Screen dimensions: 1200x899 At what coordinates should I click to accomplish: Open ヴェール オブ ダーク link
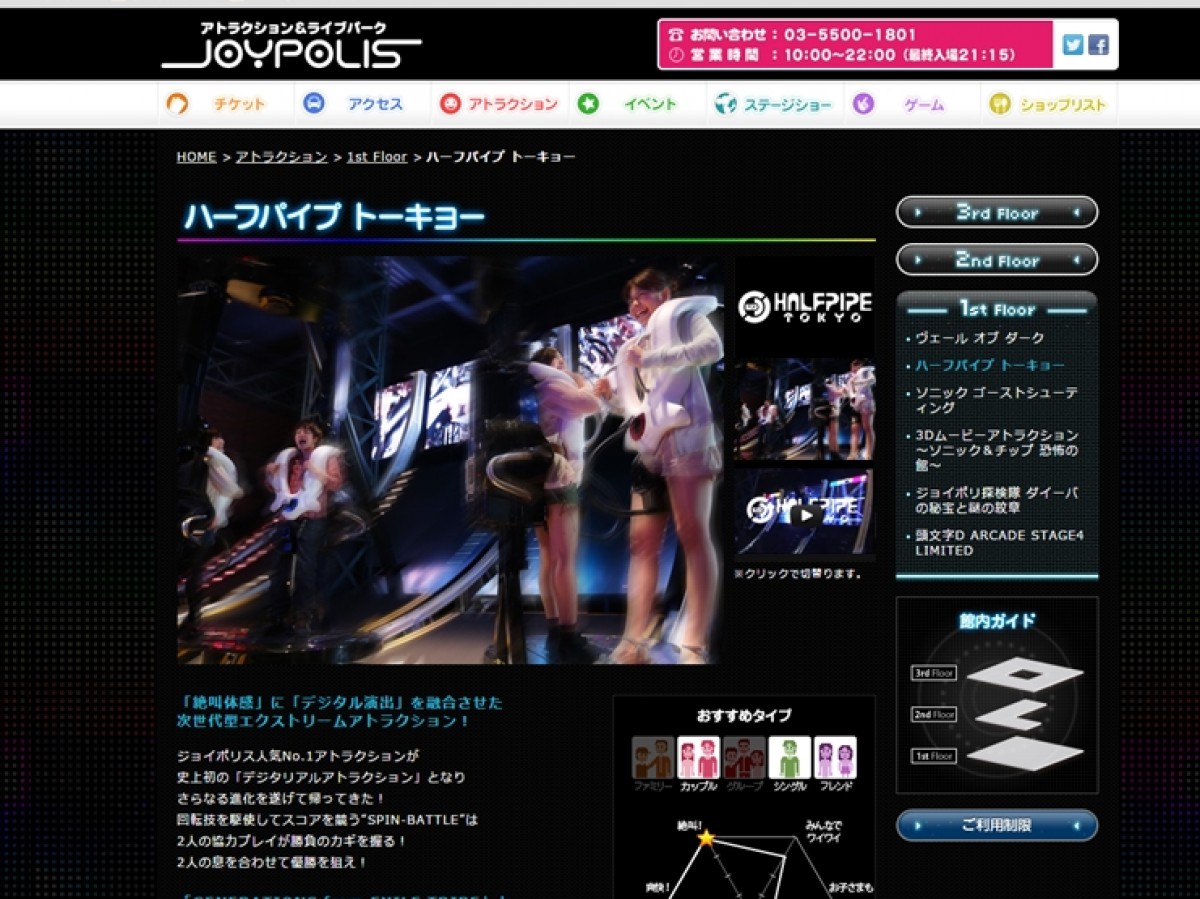point(980,338)
